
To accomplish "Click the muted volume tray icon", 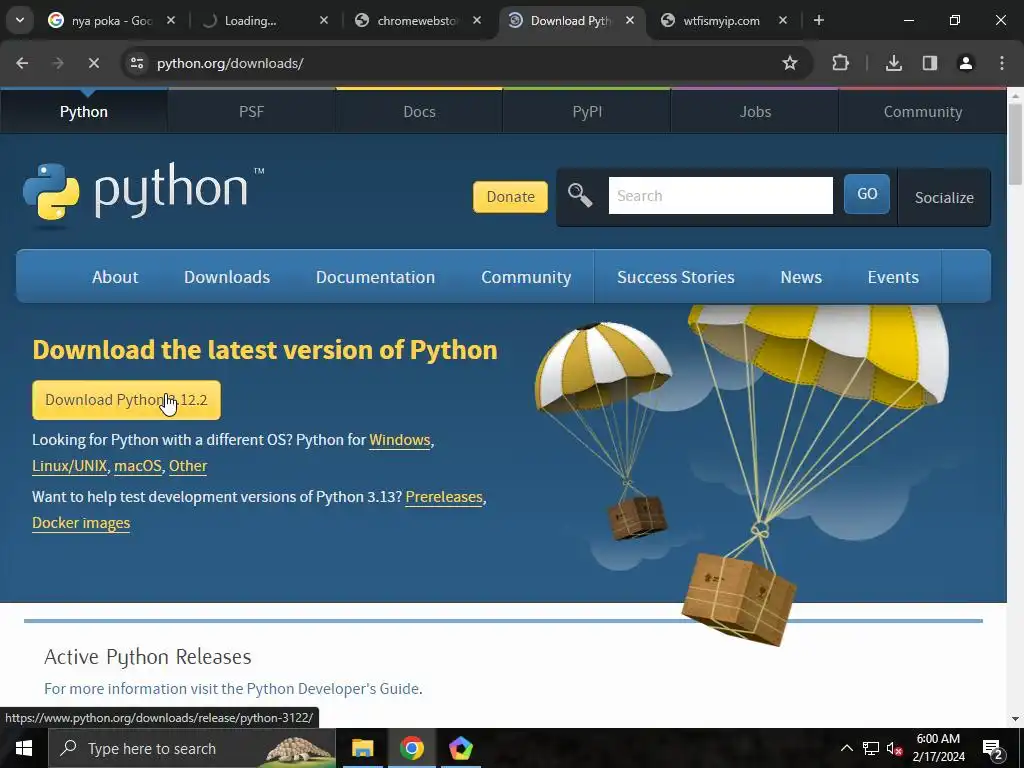I will coord(895,748).
